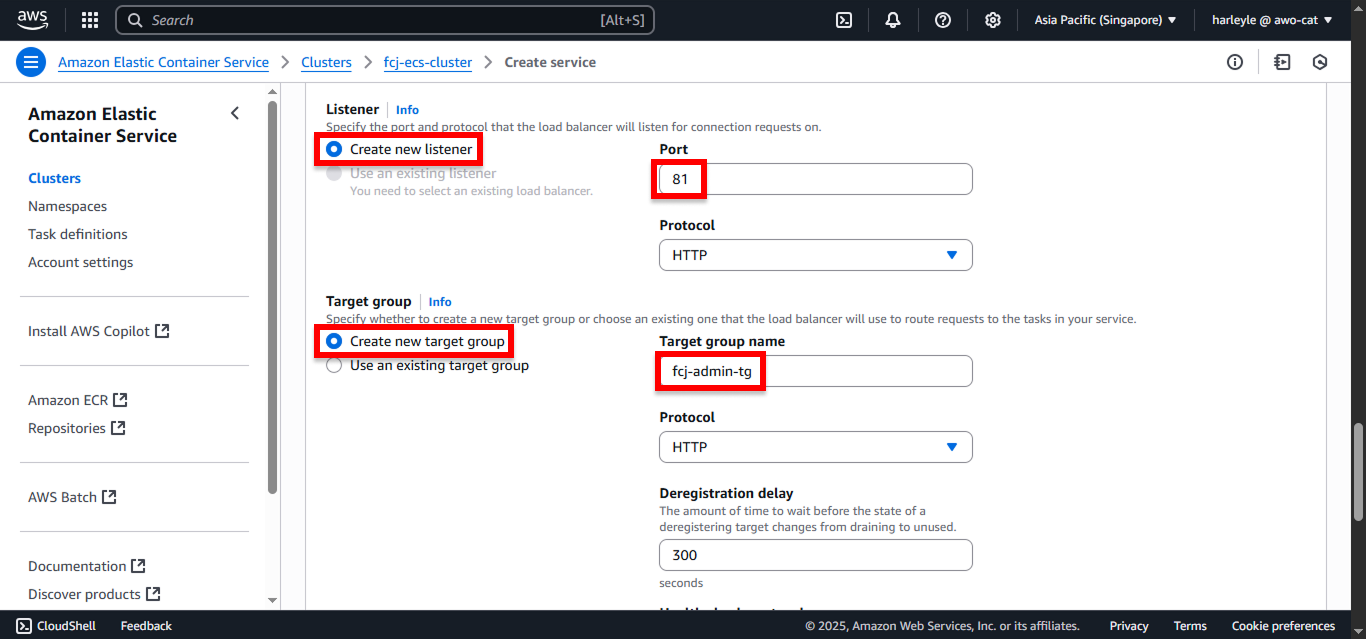Image resolution: width=1366 pixels, height=639 pixels.
Task: Open Account settings in the sidebar
Action: 80,262
